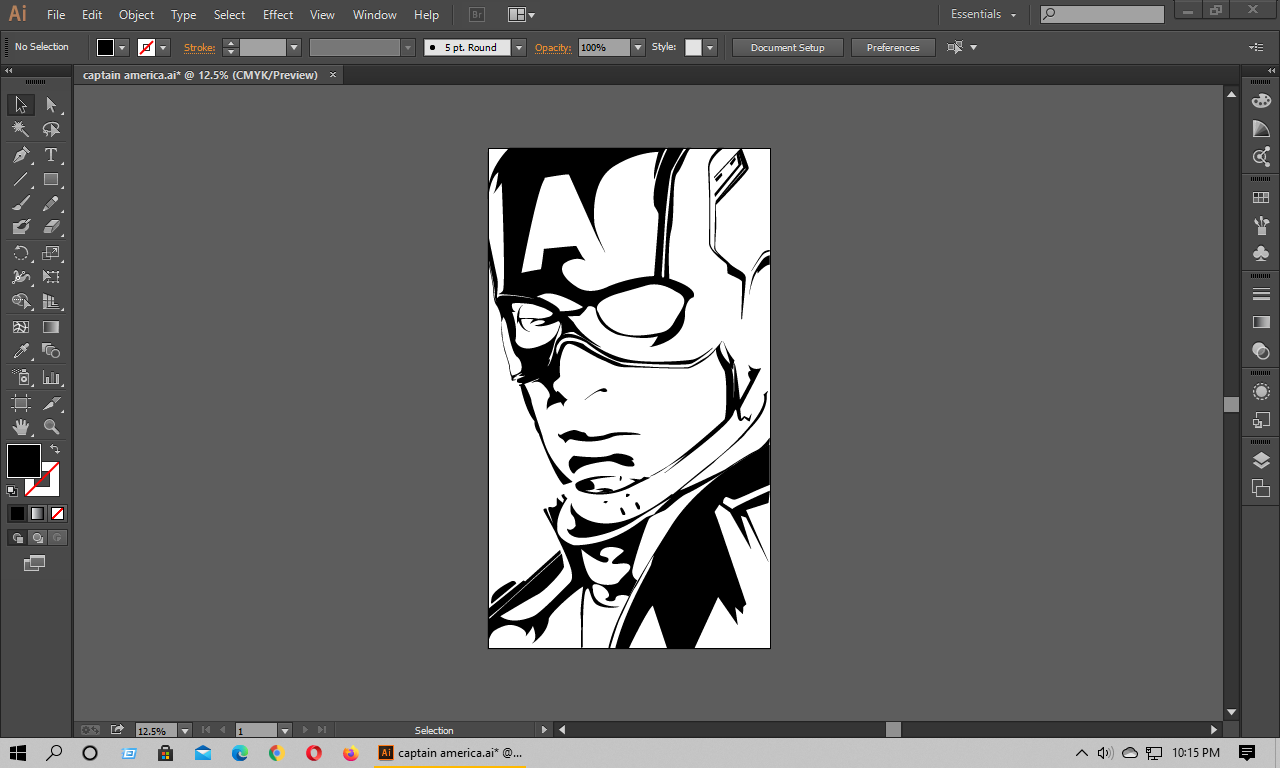Open fill color dropdown in control bar

point(123,47)
